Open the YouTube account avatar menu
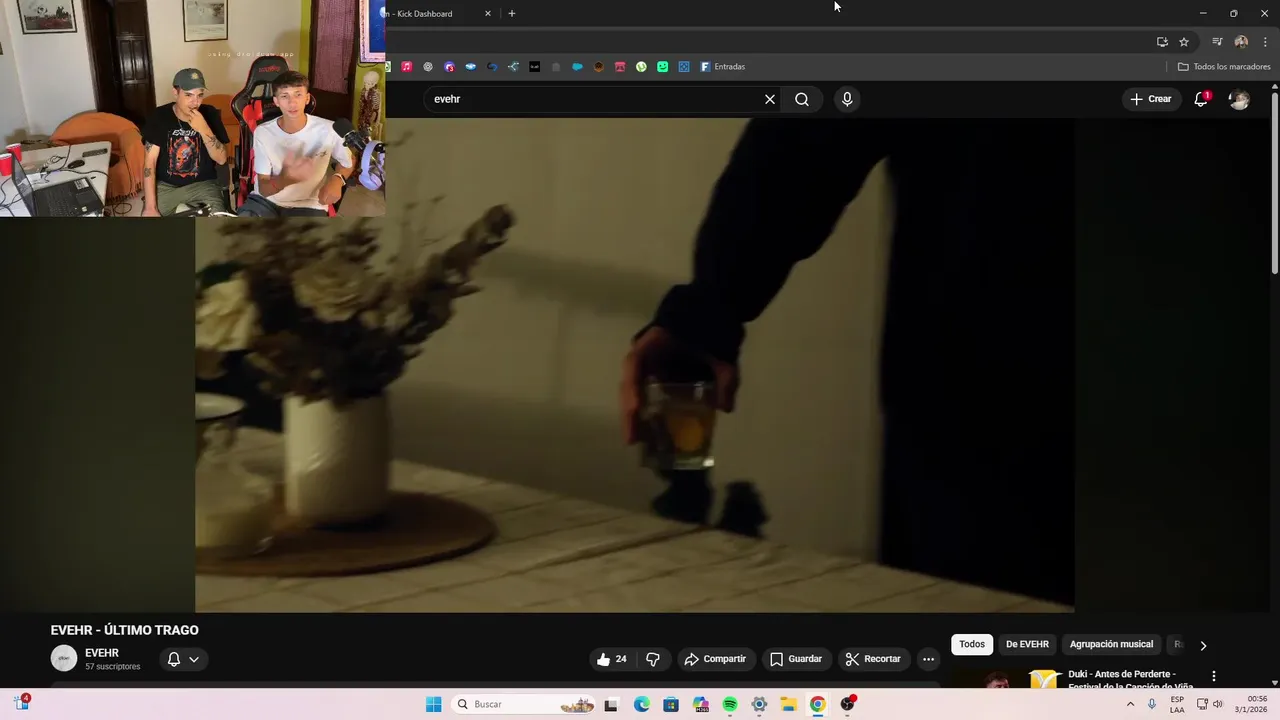1280x720 pixels. pyautogui.click(x=1239, y=99)
